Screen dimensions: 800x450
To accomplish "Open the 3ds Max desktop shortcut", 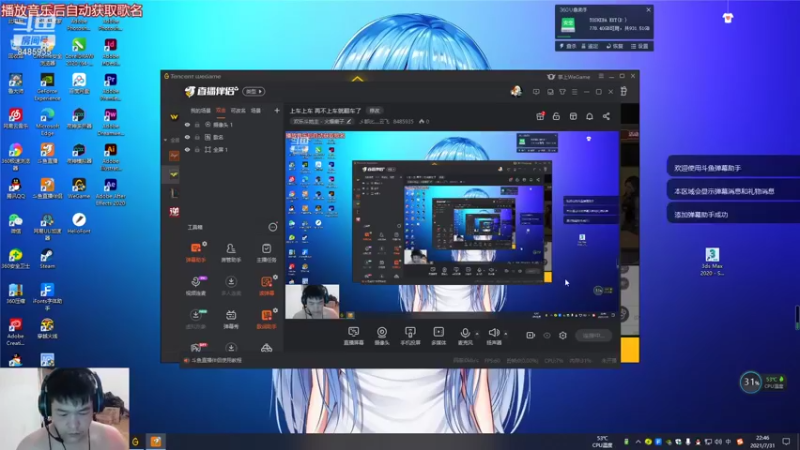I will pos(712,261).
